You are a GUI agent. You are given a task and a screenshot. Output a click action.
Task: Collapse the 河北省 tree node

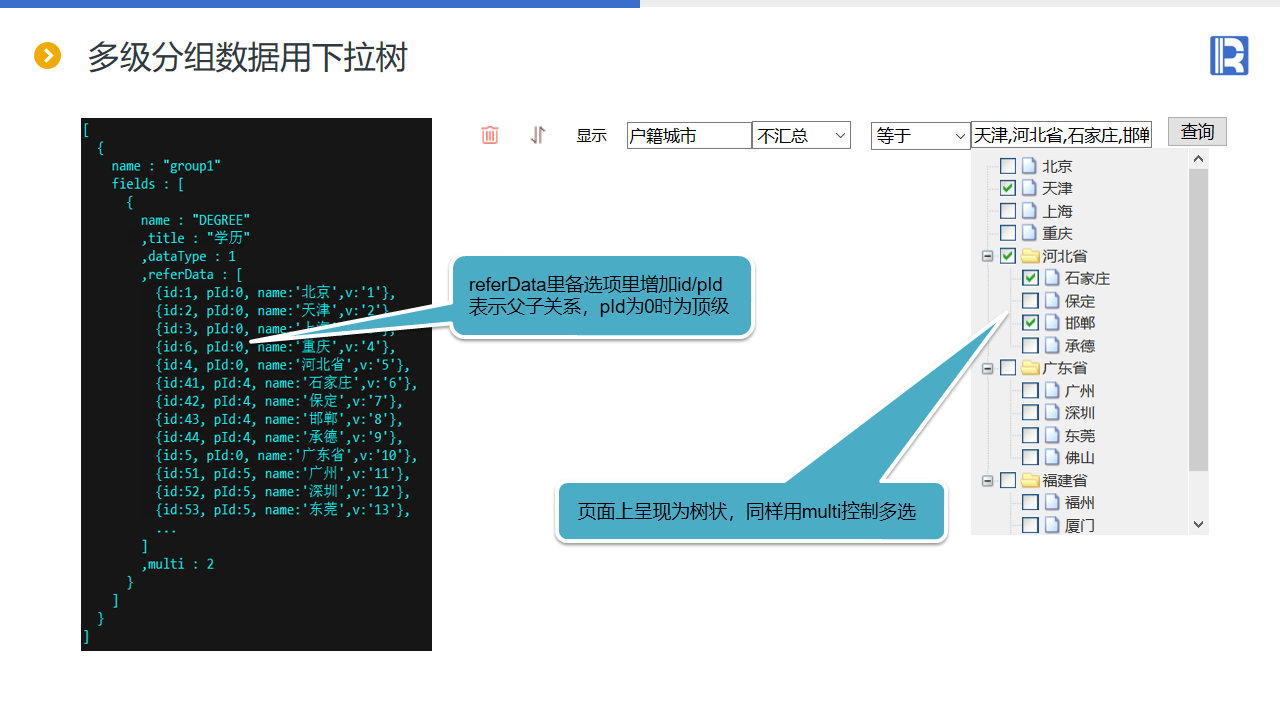click(x=988, y=256)
